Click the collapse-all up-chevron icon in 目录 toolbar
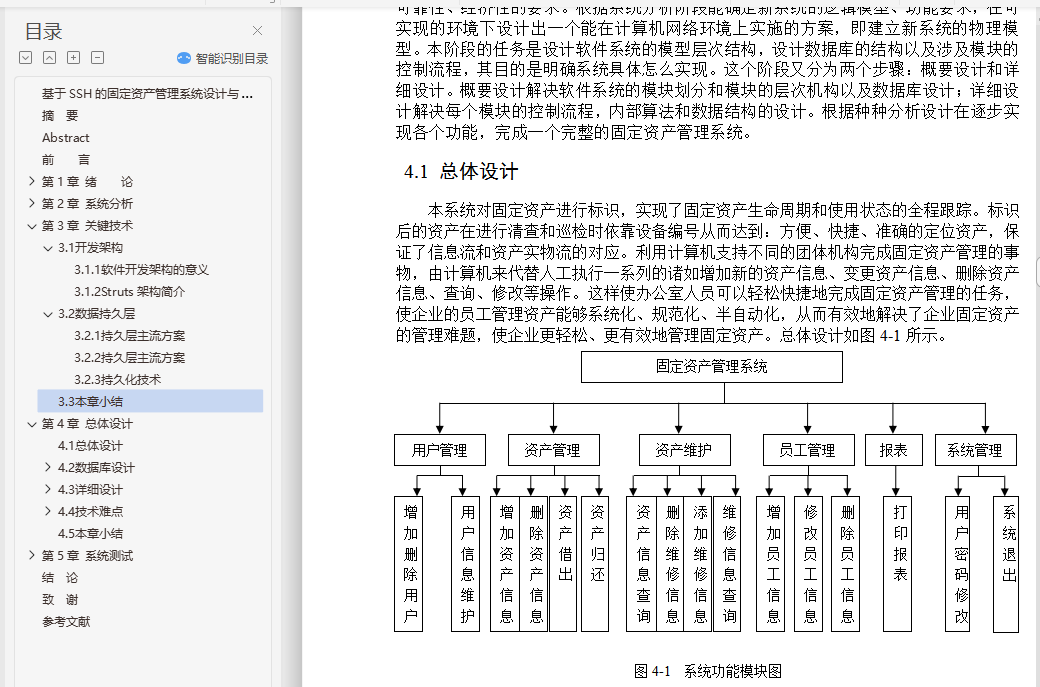The height and width of the screenshot is (687, 1040). pos(49,58)
